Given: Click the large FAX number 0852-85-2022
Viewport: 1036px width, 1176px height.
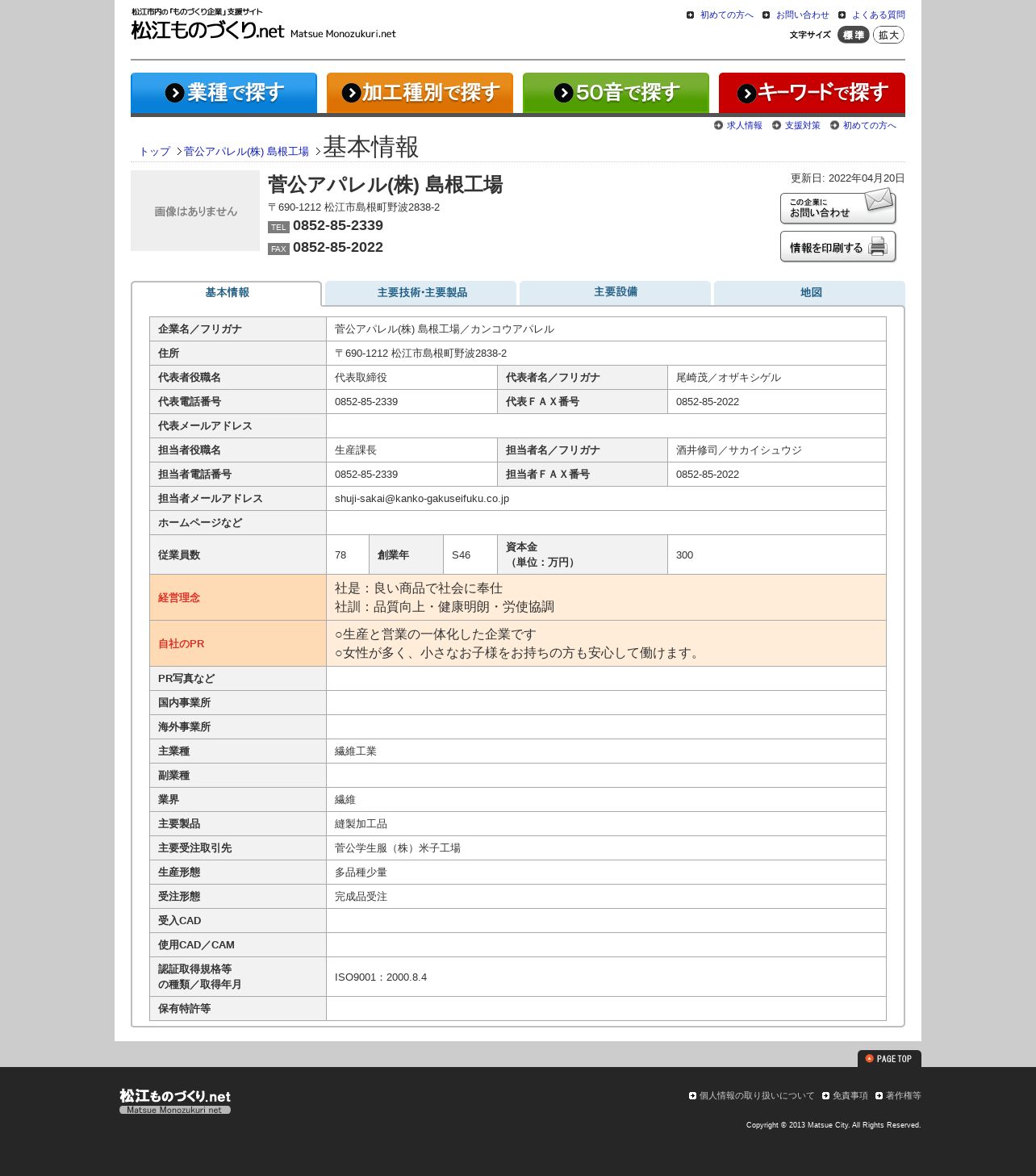Looking at the screenshot, I should pos(338,248).
